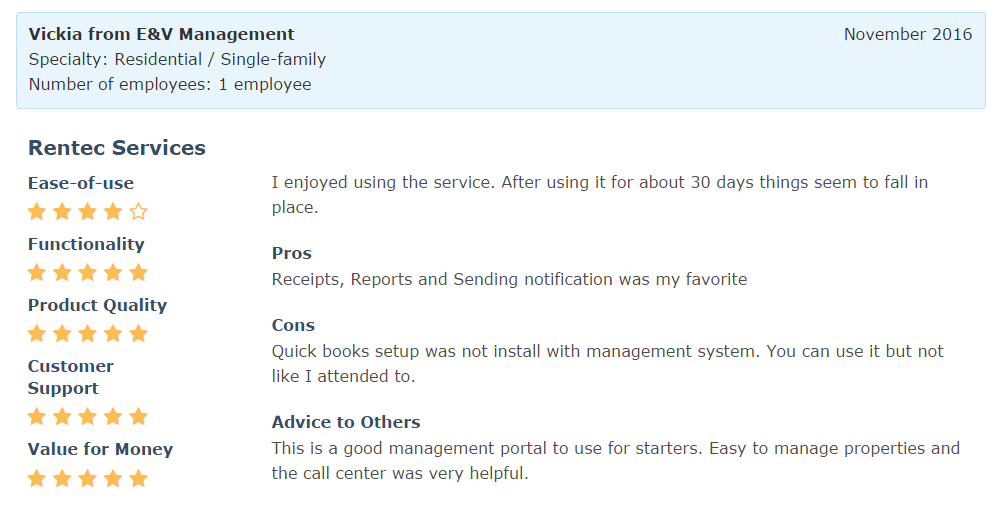This screenshot has width=1000, height=515.
Task: Click the first Product Quality star
Action: [37, 334]
